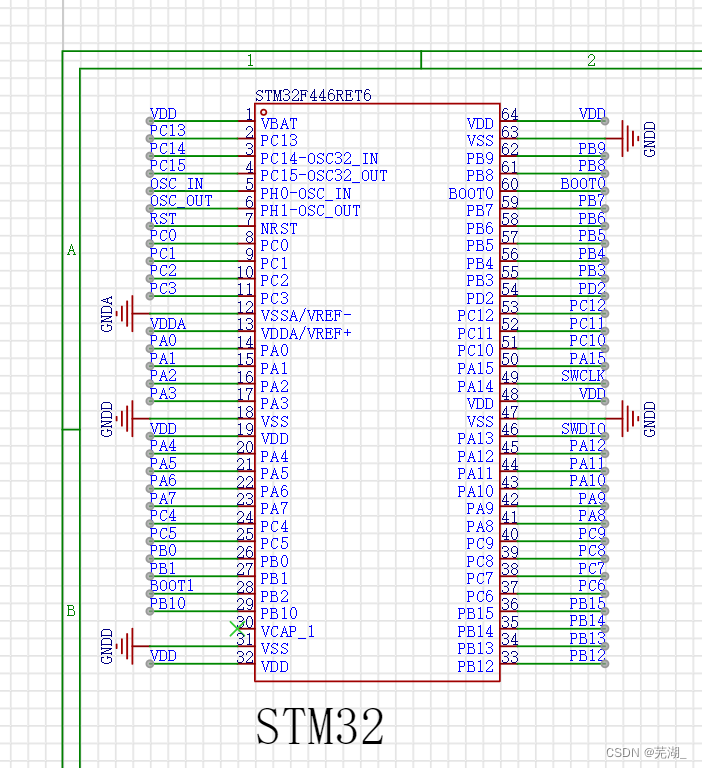
Task: Select the OSC_IN net label
Action: click(x=176, y=184)
